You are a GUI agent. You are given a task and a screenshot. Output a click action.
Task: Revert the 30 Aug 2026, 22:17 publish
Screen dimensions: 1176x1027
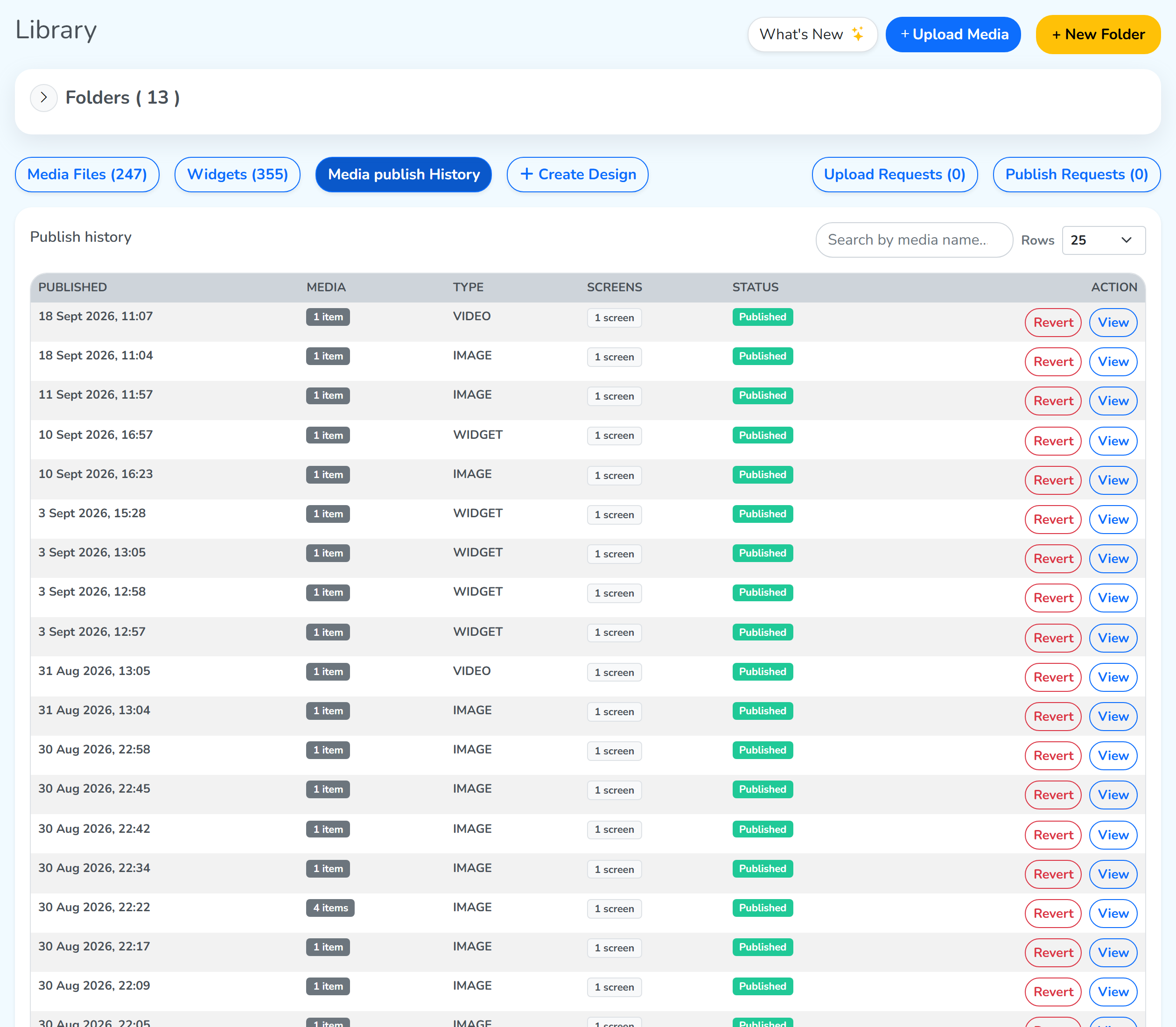pos(1053,952)
